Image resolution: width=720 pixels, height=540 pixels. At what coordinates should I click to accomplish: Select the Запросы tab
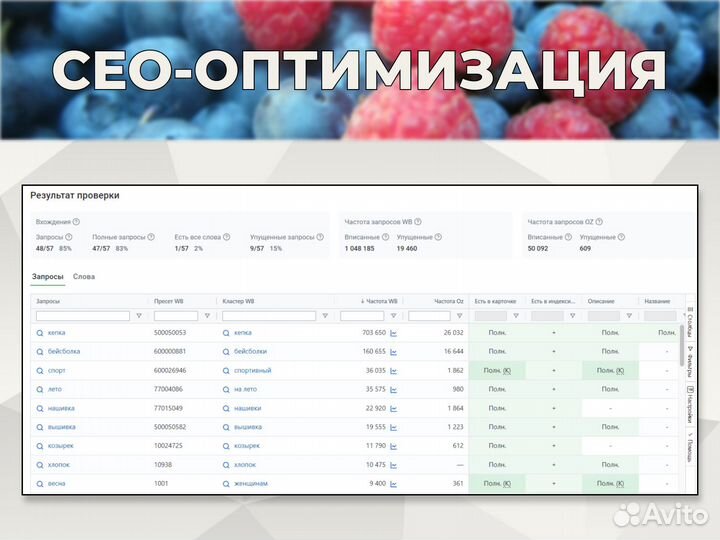48,277
